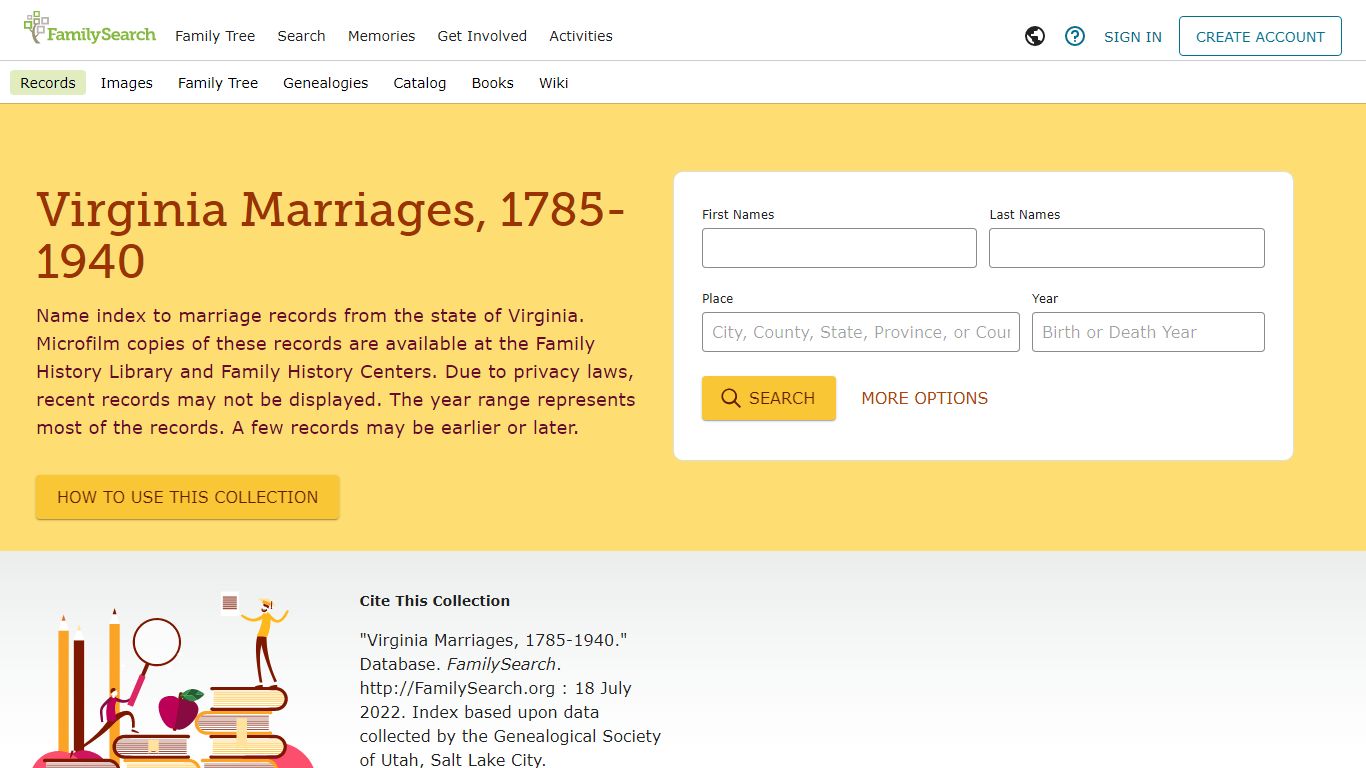This screenshot has width=1366, height=768.
Task: Click the SIGN IN link
Action: click(1133, 37)
